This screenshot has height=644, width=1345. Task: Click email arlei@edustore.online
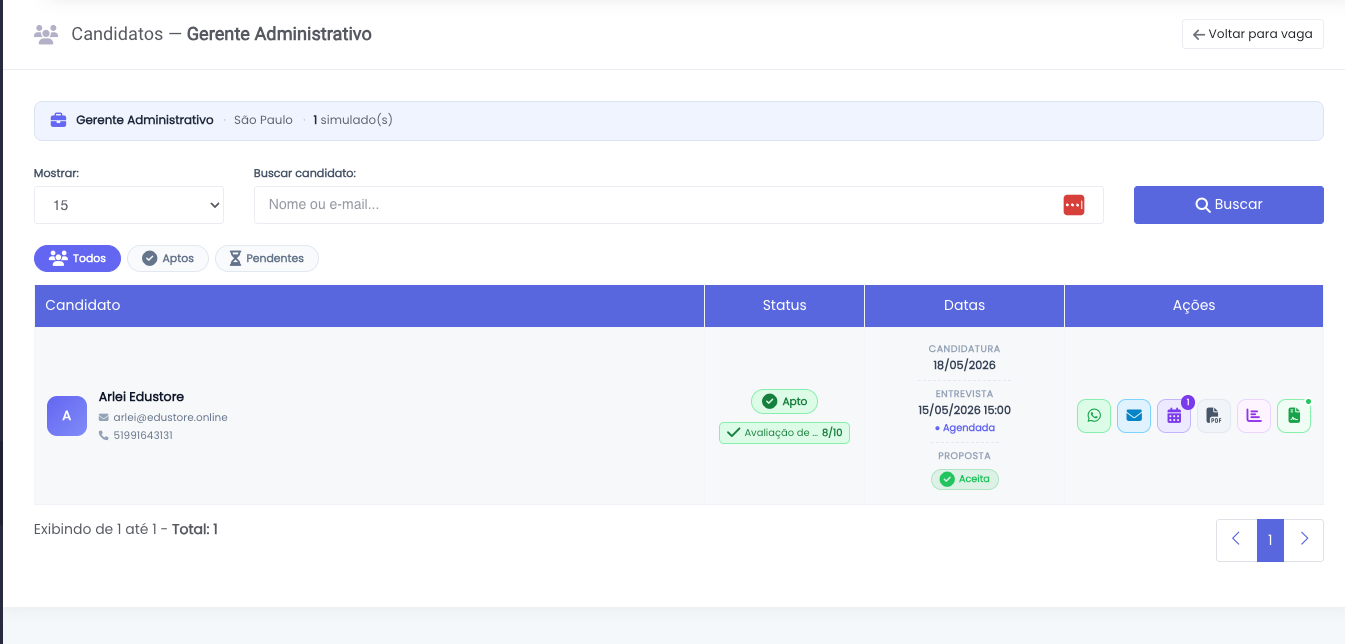(170, 417)
